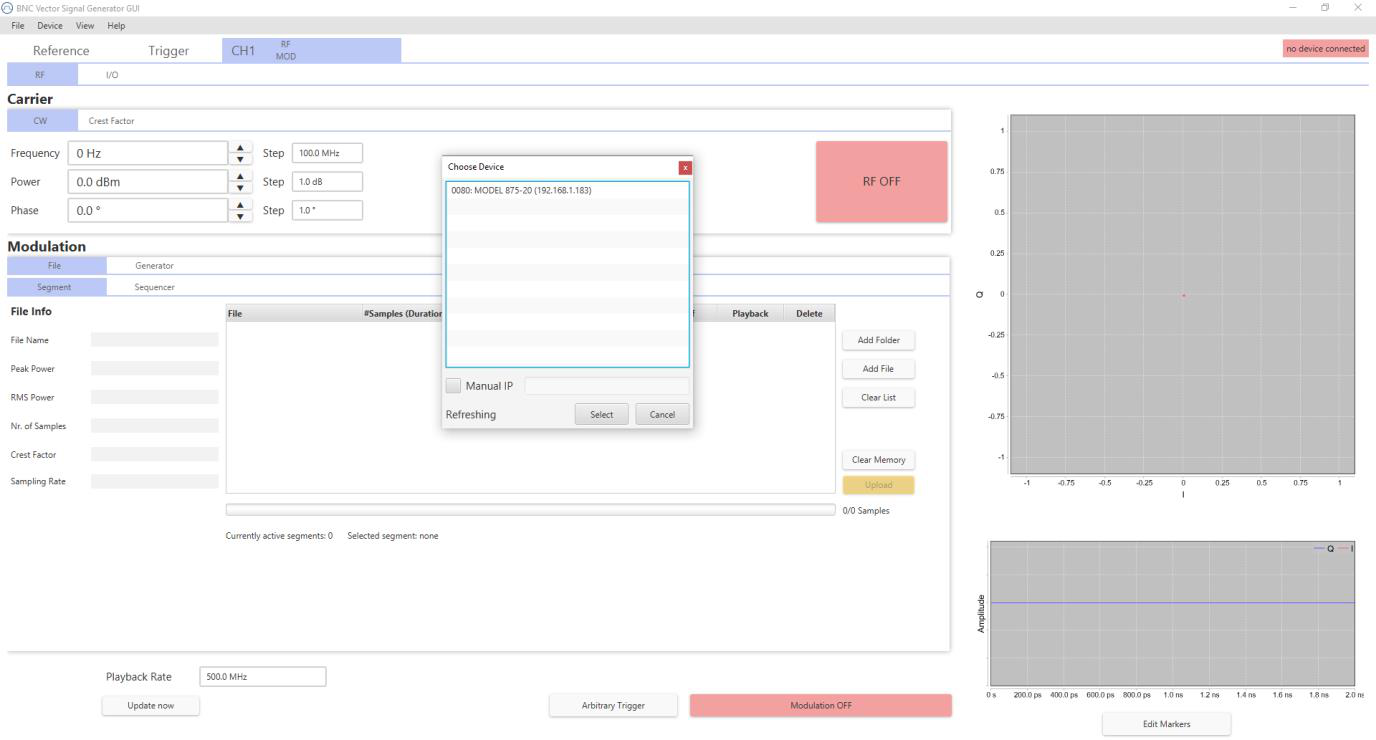The height and width of the screenshot is (740, 1376).
Task: Select the File modulation tab
Action: coord(56,265)
